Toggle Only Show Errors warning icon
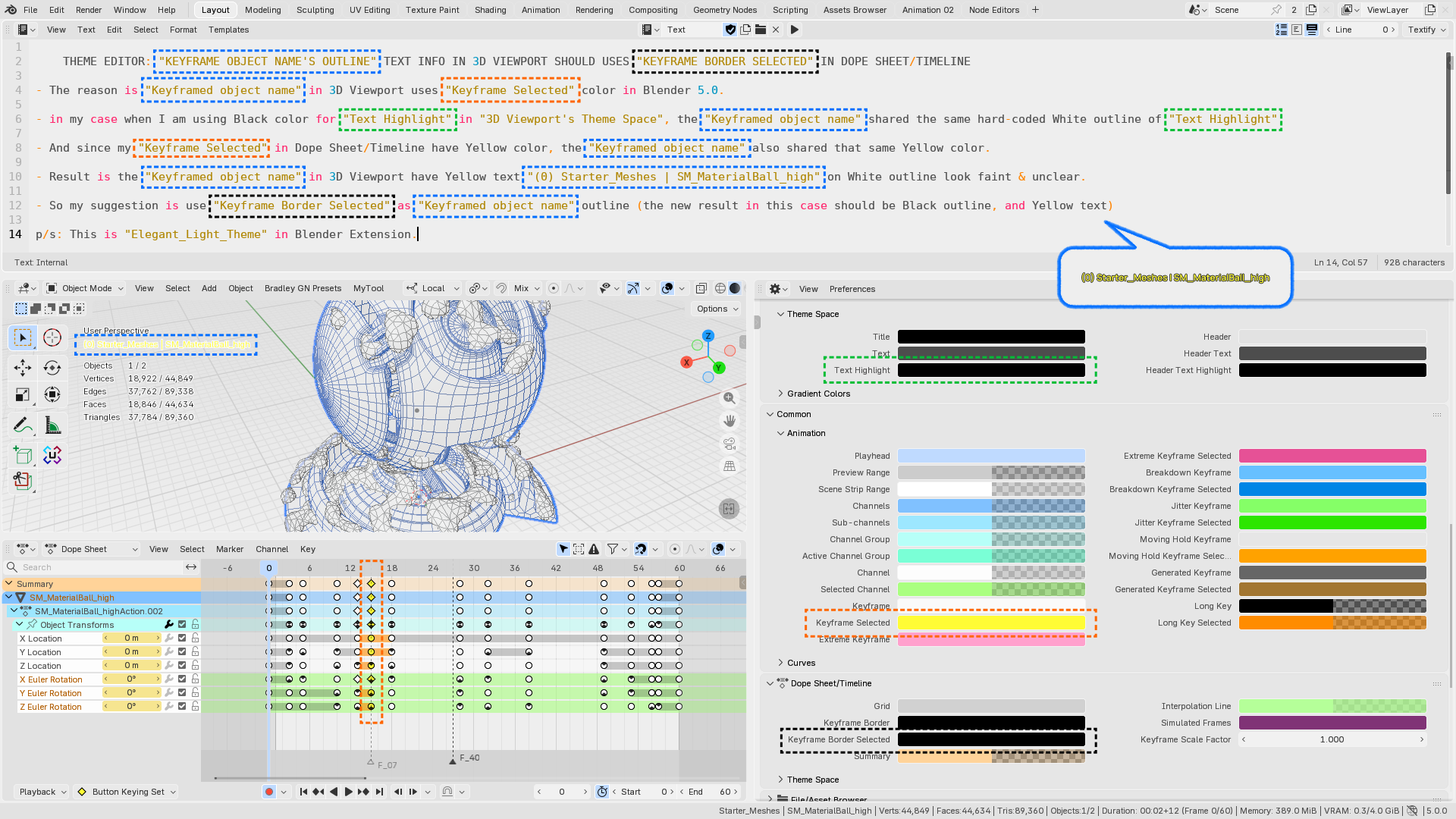The width and height of the screenshot is (1456, 819). [x=594, y=549]
